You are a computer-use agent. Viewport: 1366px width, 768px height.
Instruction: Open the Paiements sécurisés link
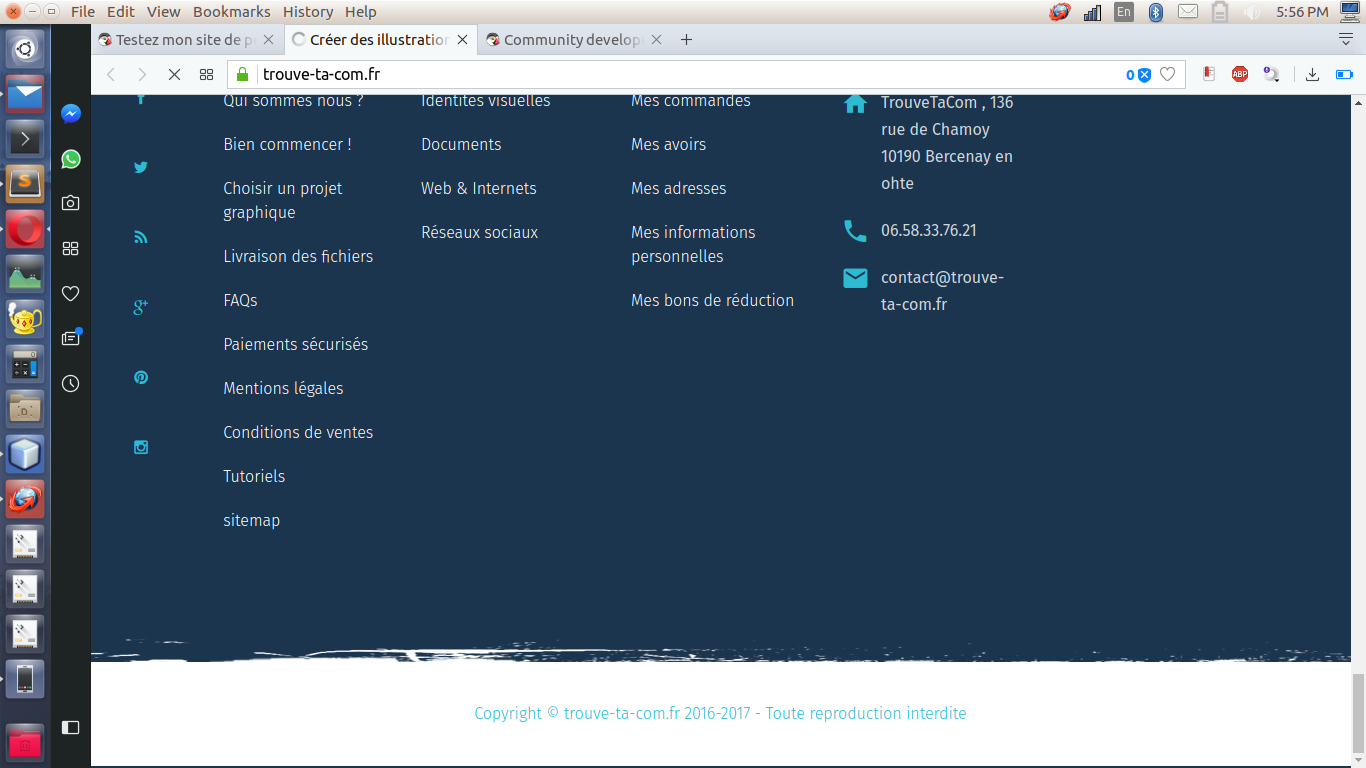(296, 344)
